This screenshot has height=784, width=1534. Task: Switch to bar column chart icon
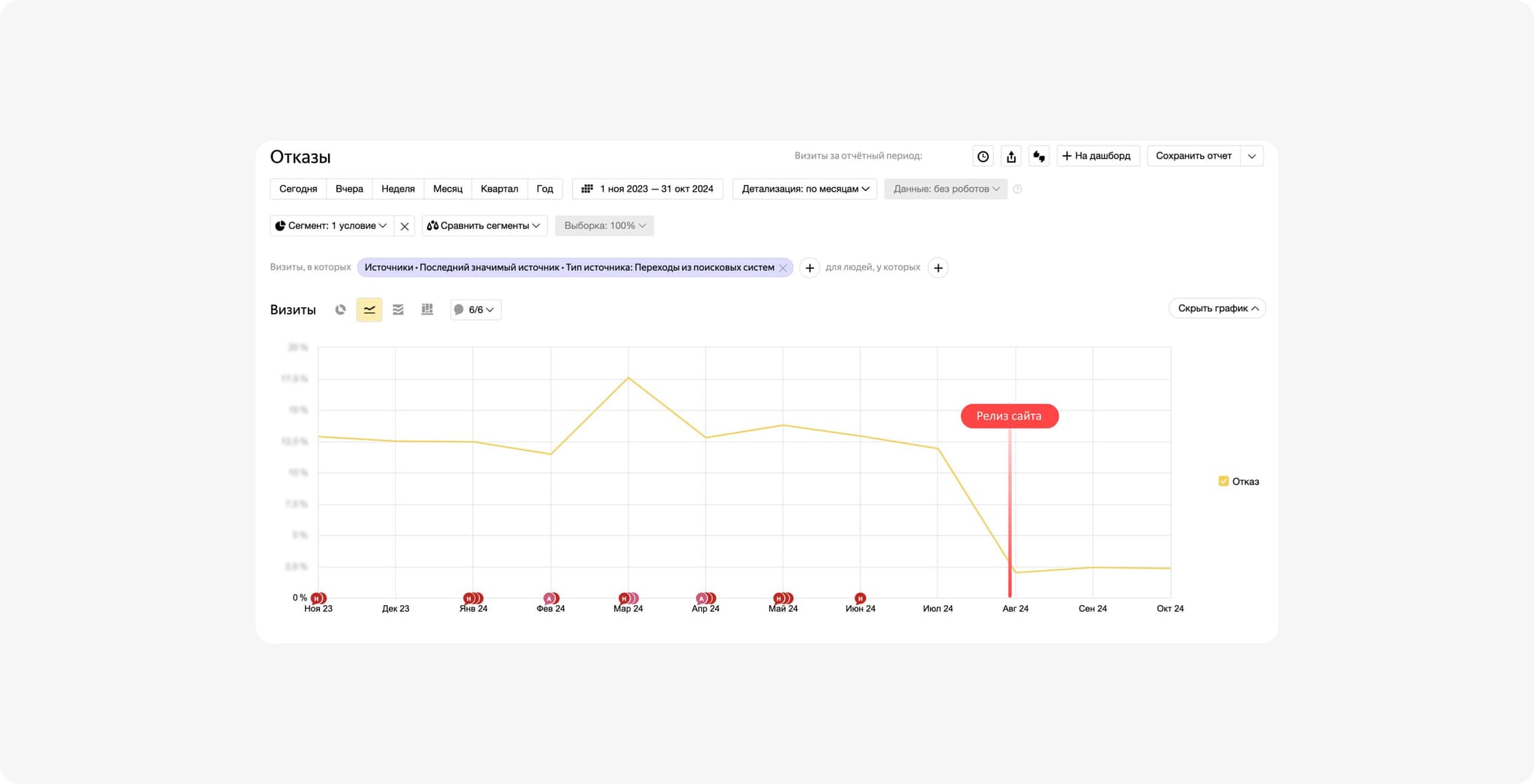point(427,310)
